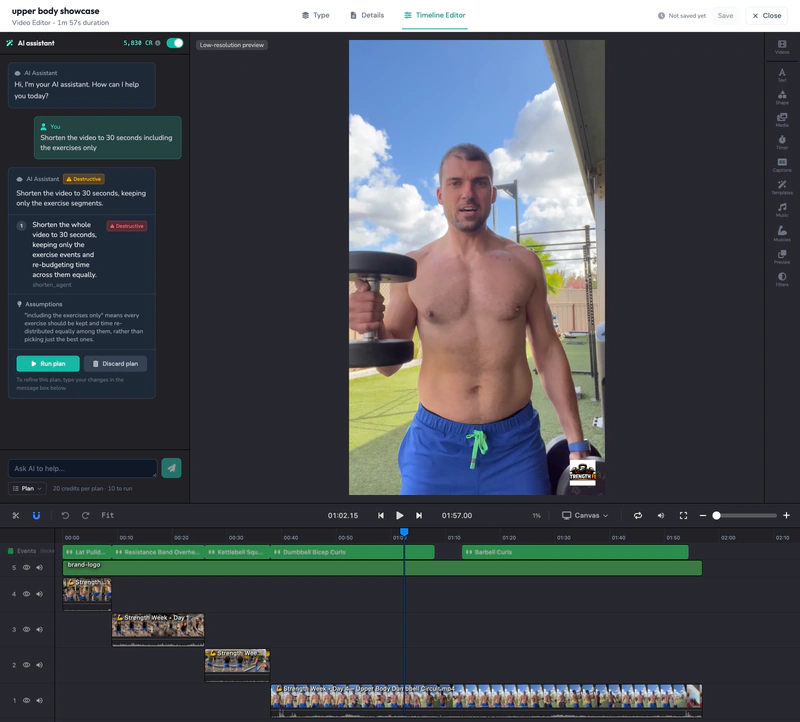Click the Events track lock icon
This screenshot has width=800, height=722.
[x=10, y=551]
